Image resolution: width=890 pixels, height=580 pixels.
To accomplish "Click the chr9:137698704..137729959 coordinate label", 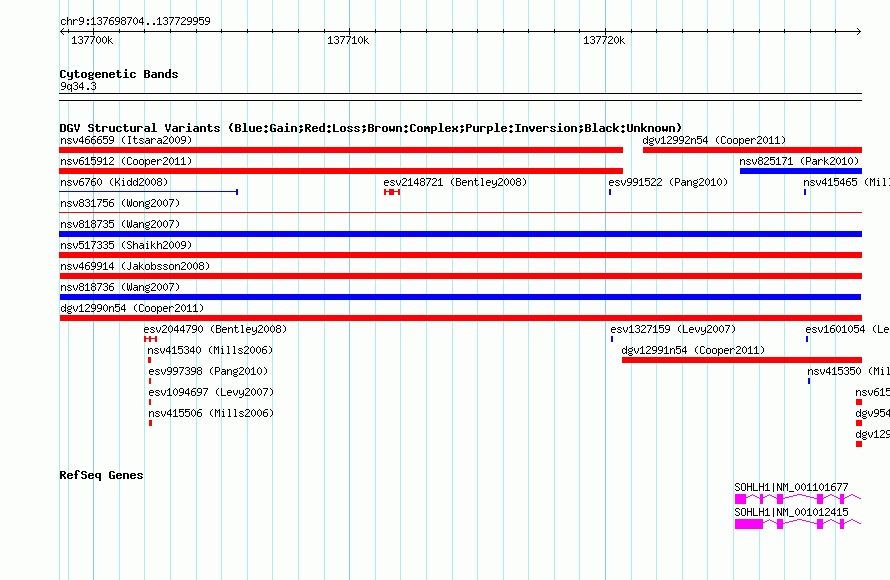I will (x=135, y=21).
